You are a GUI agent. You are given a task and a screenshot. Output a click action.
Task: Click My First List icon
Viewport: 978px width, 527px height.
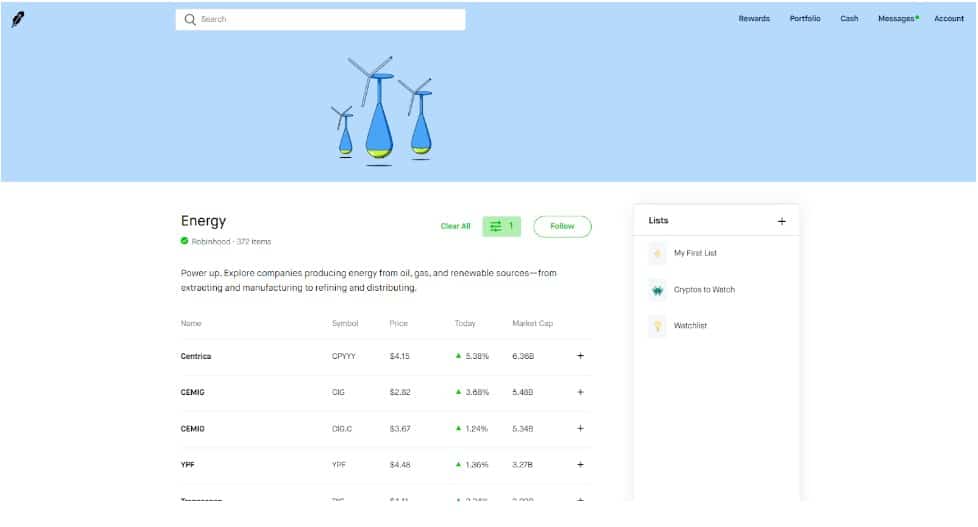(657, 253)
